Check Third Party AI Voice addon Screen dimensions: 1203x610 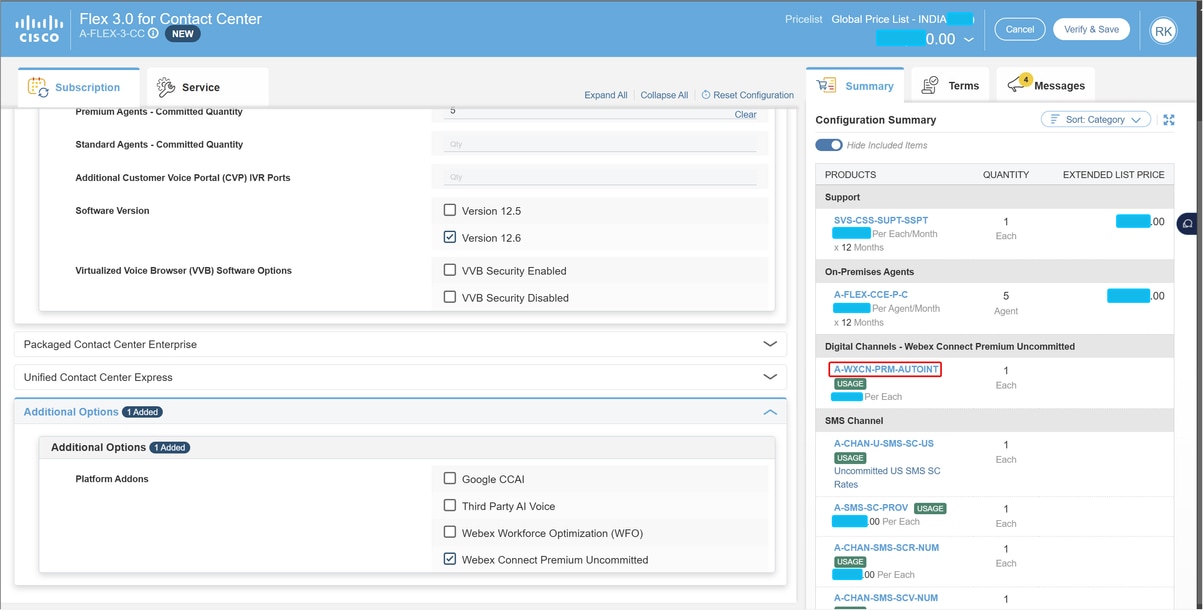450,506
